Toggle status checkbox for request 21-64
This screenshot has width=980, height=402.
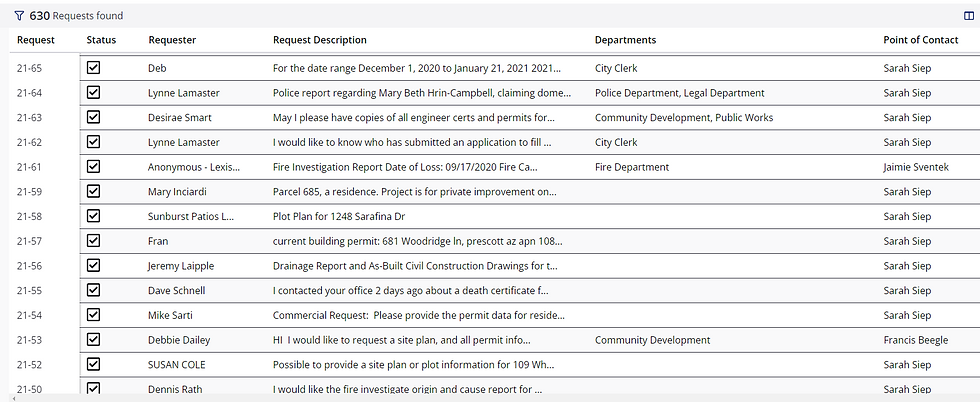93,93
